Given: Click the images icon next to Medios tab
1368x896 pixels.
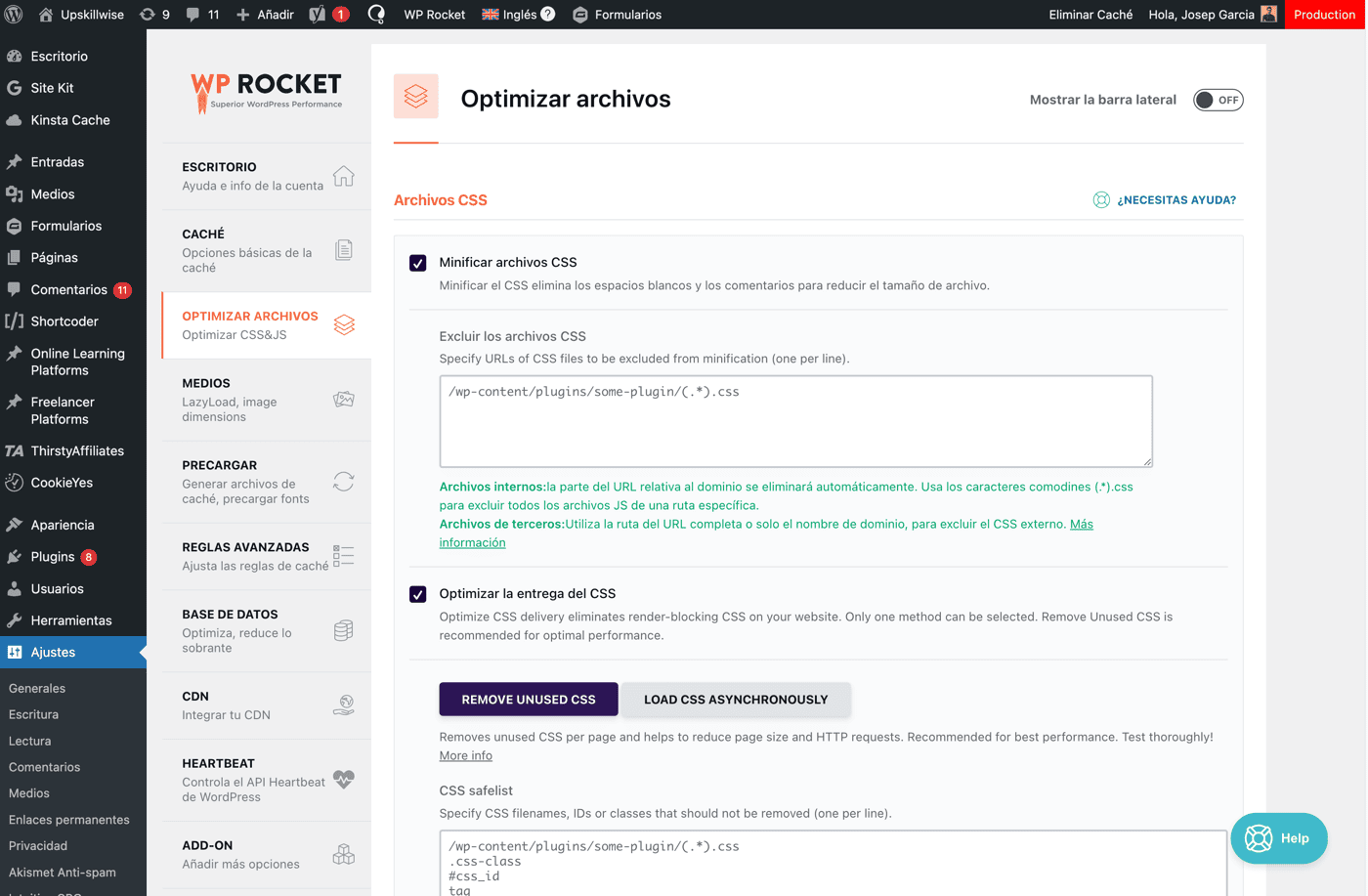Looking at the screenshot, I should (x=343, y=400).
